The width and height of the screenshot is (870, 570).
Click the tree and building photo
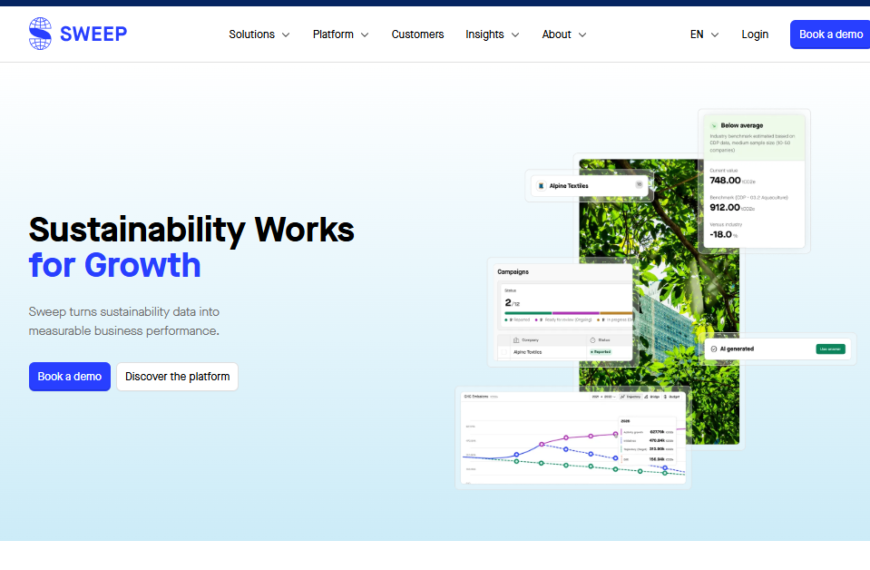(659, 301)
